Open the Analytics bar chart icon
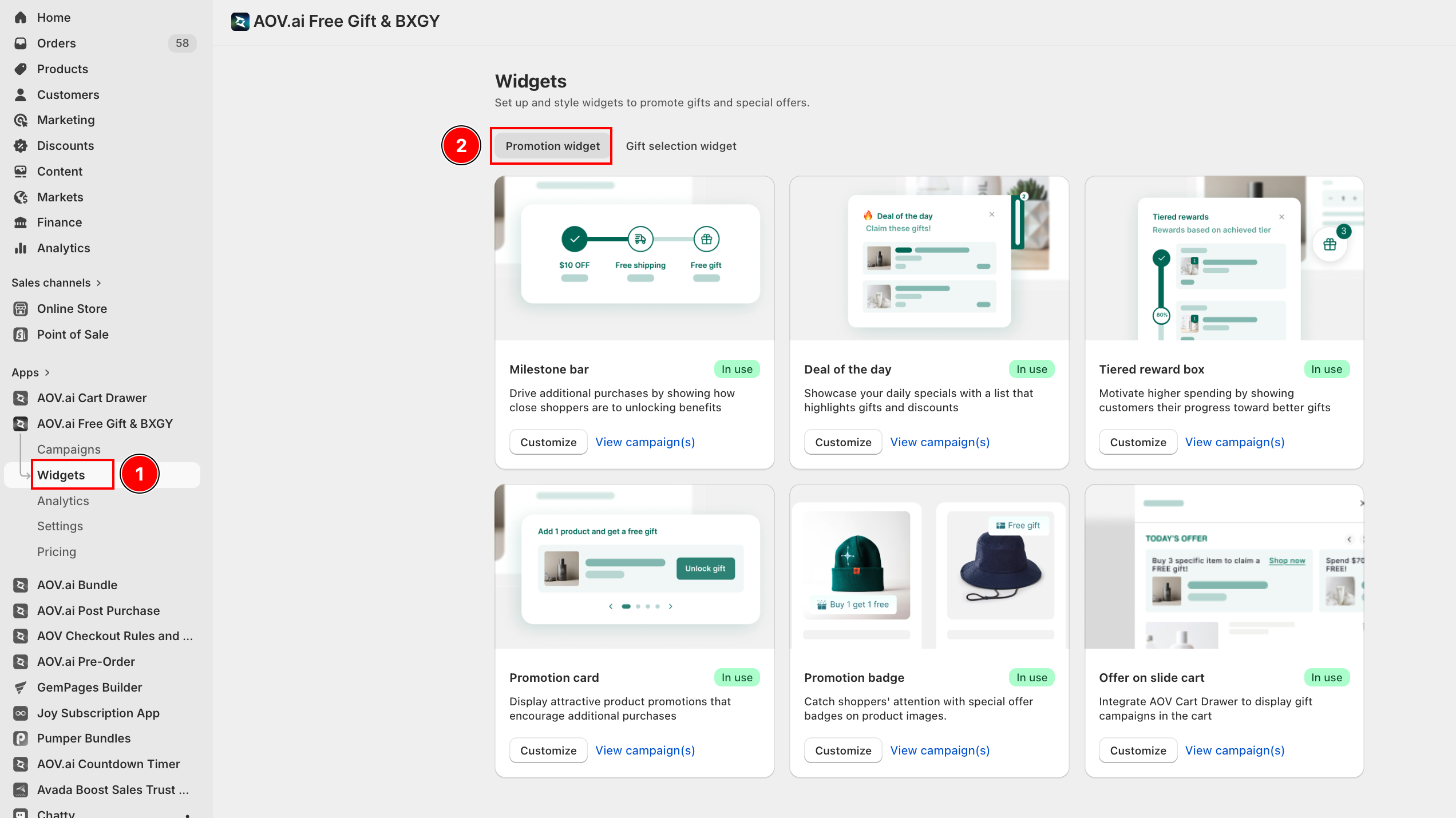The height and width of the screenshot is (818, 1456). (x=21, y=248)
